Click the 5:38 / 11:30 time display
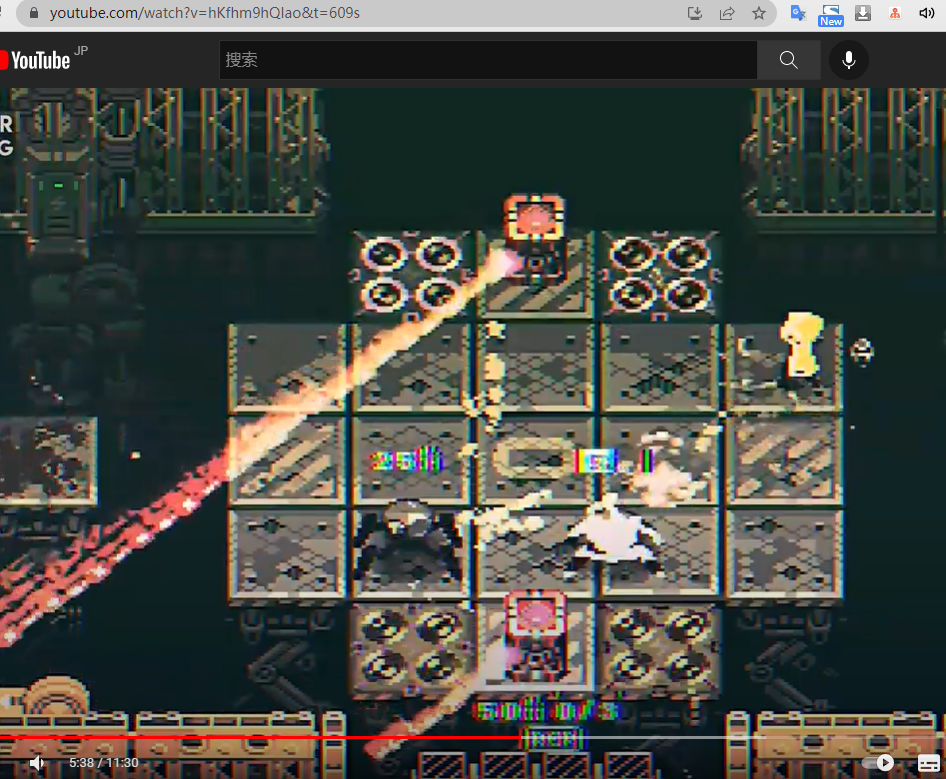The width and height of the screenshot is (946, 779). (x=104, y=763)
